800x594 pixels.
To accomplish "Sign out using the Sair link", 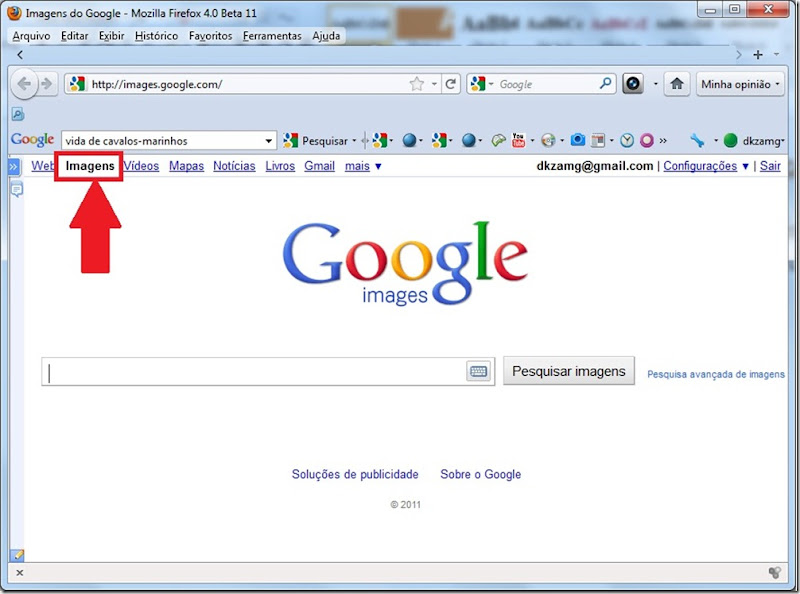I will coord(770,166).
